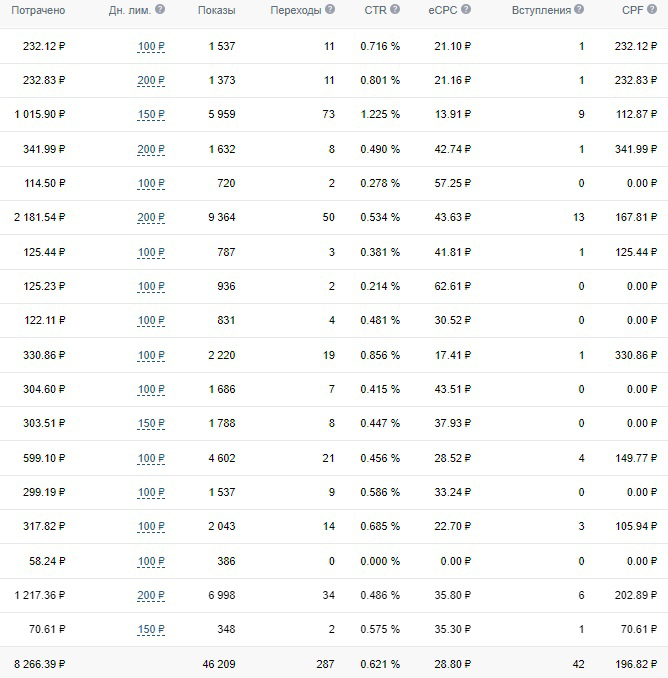
Task: Sort table by Потрачено column header
Action: point(38,10)
